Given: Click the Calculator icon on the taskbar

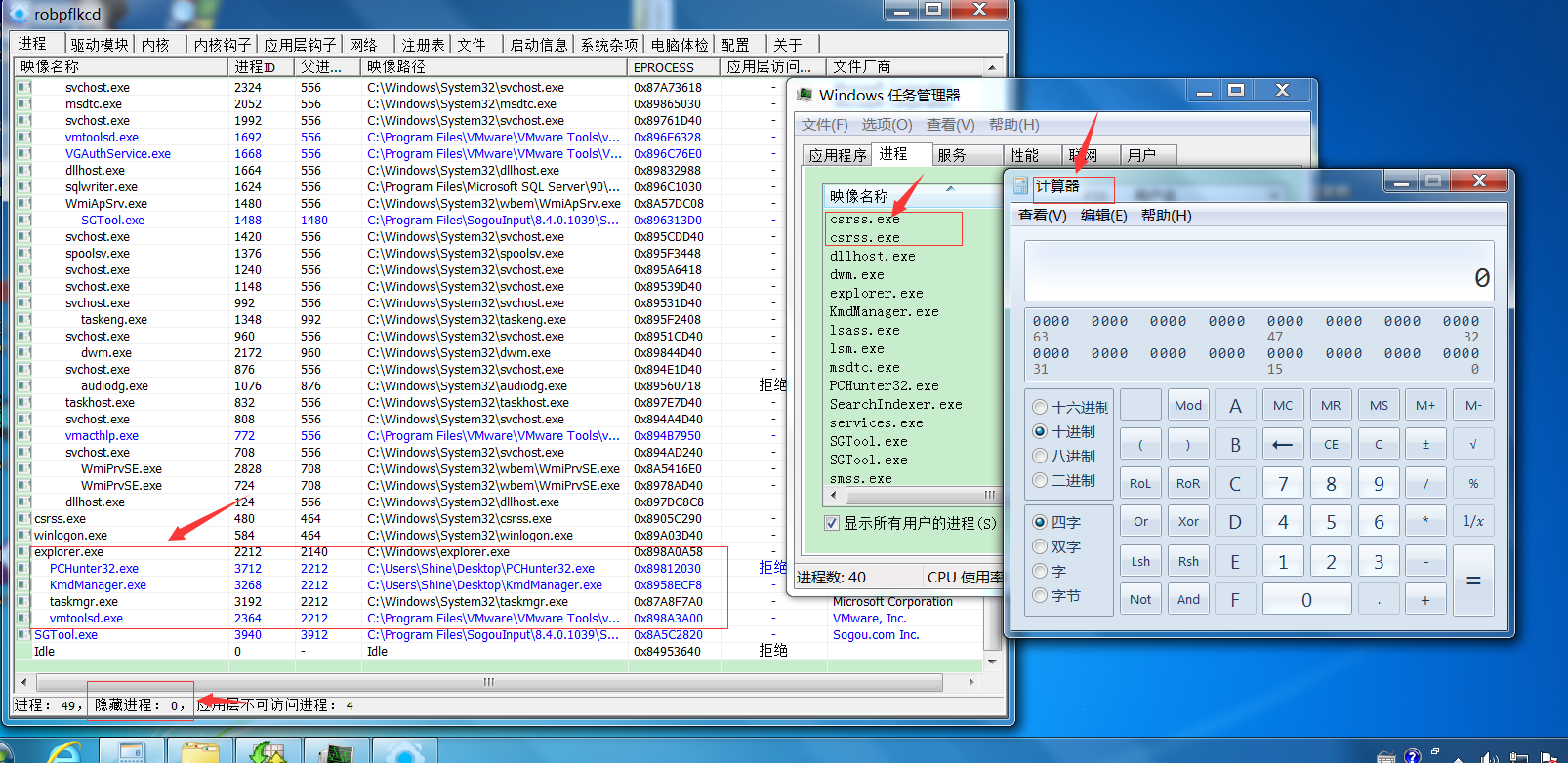Looking at the screenshot, I should [132, 752].
